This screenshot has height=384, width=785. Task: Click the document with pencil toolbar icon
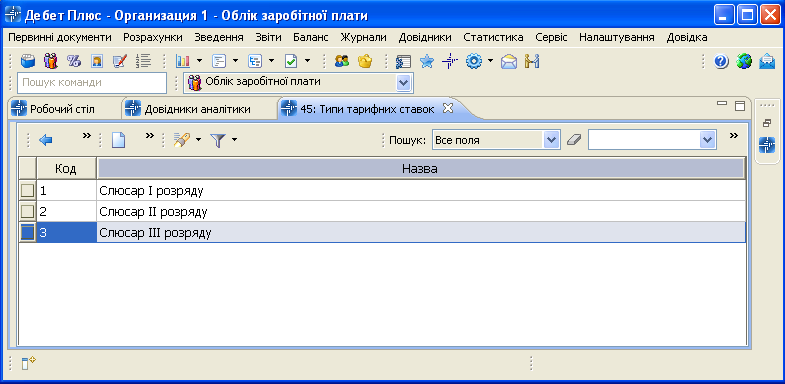coord(120,62)
